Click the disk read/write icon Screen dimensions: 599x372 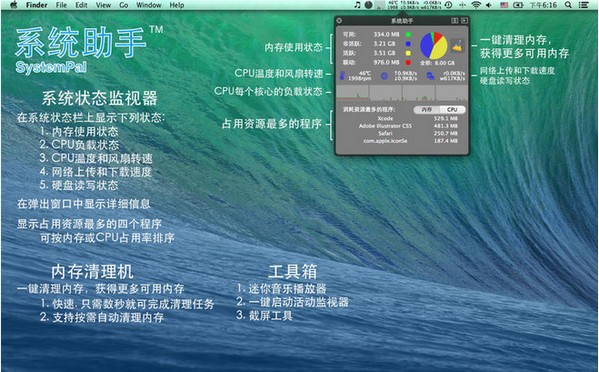pos(431,76)
